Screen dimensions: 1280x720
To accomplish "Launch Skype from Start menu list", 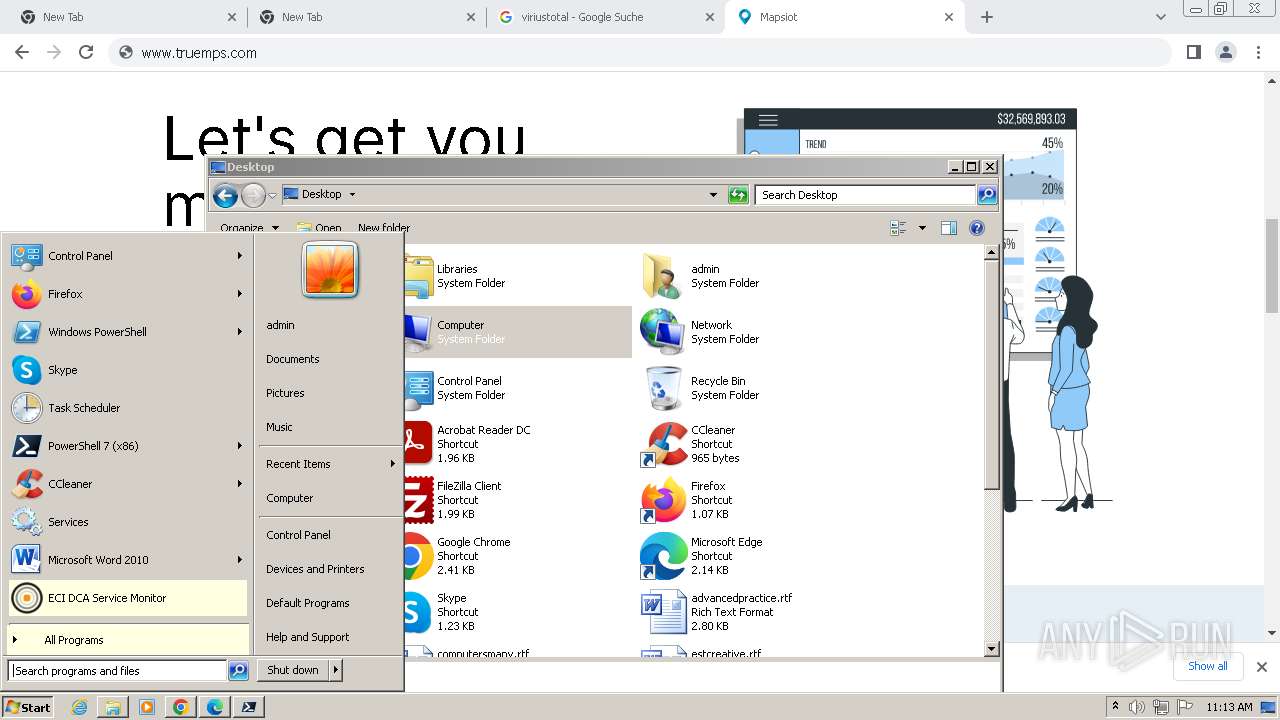I will 127,370.
